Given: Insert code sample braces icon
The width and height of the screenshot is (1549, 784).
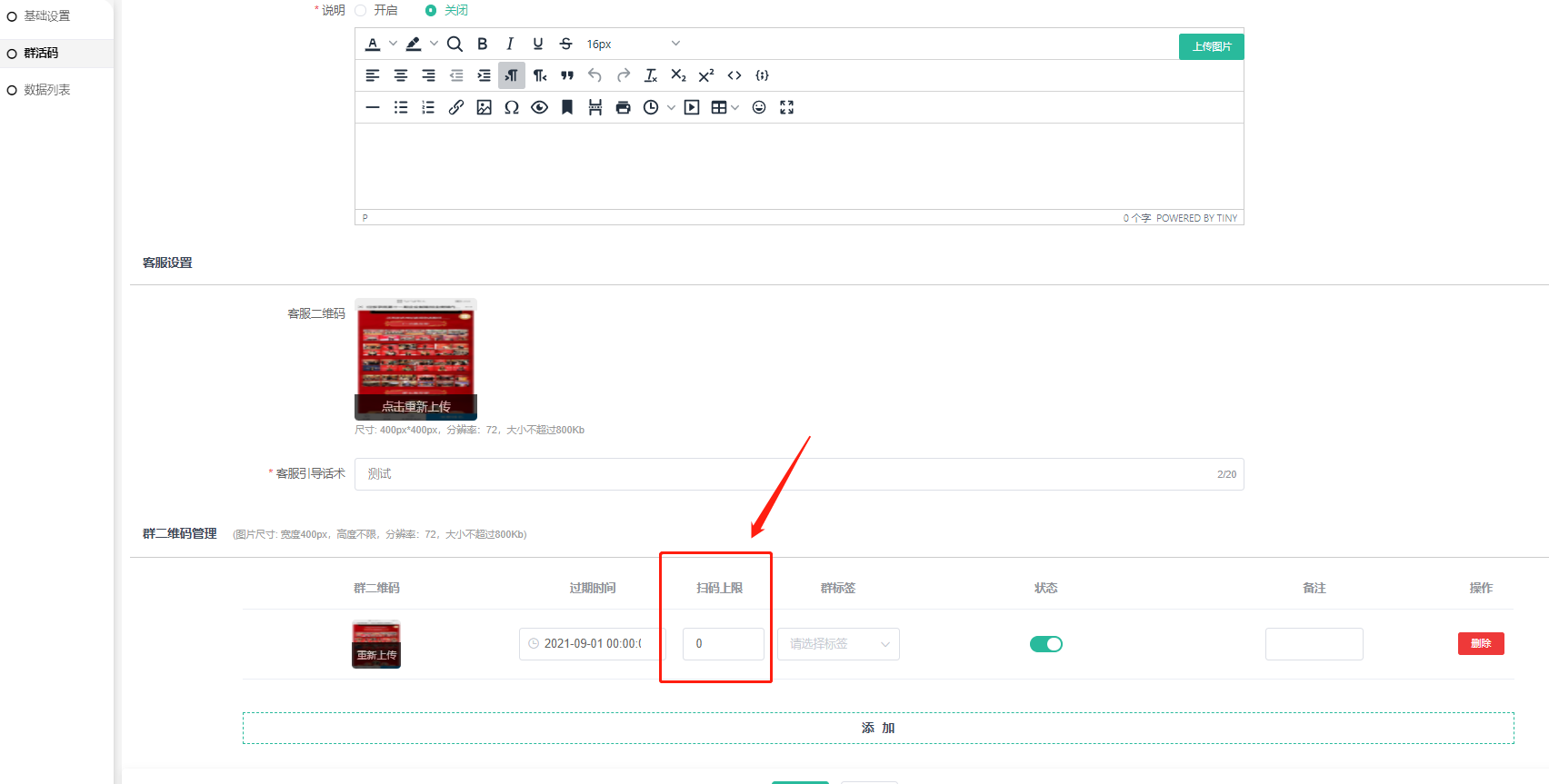Looking at the screenshot, I should pyautogui.click(x=763, y=75).
